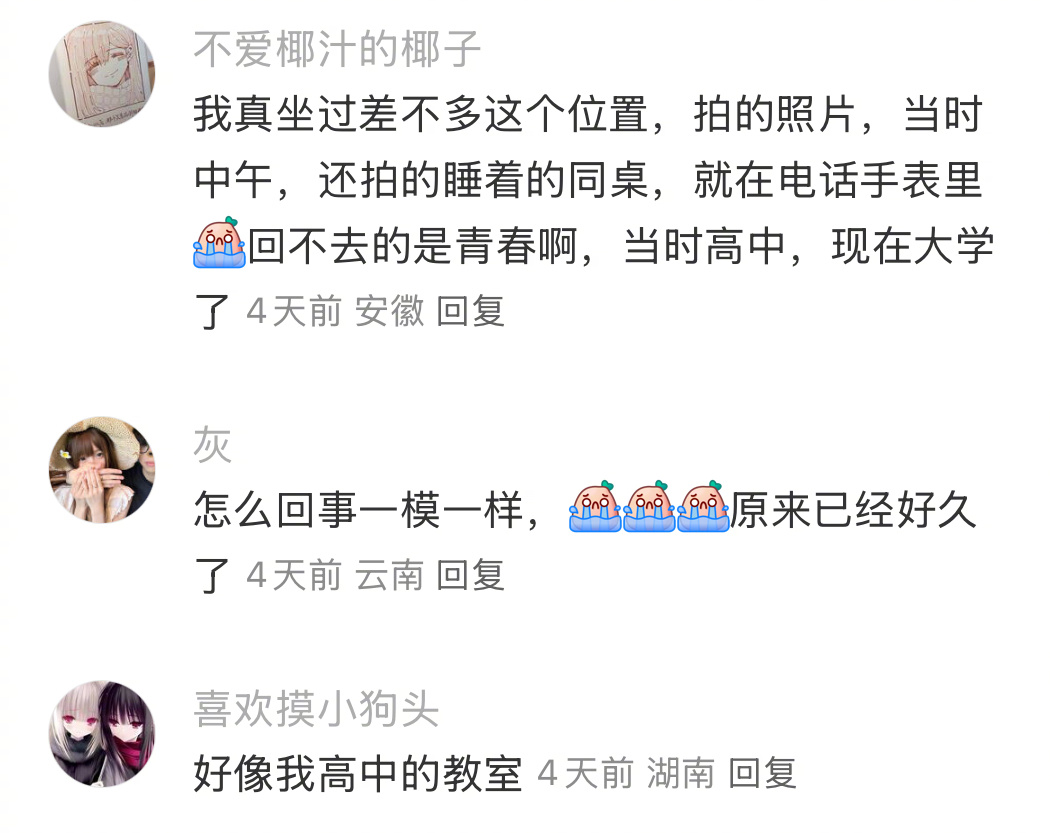Open avatar of user 喜欢摸小狗头
The image size is (1050, 833).
tap(102, 733)
